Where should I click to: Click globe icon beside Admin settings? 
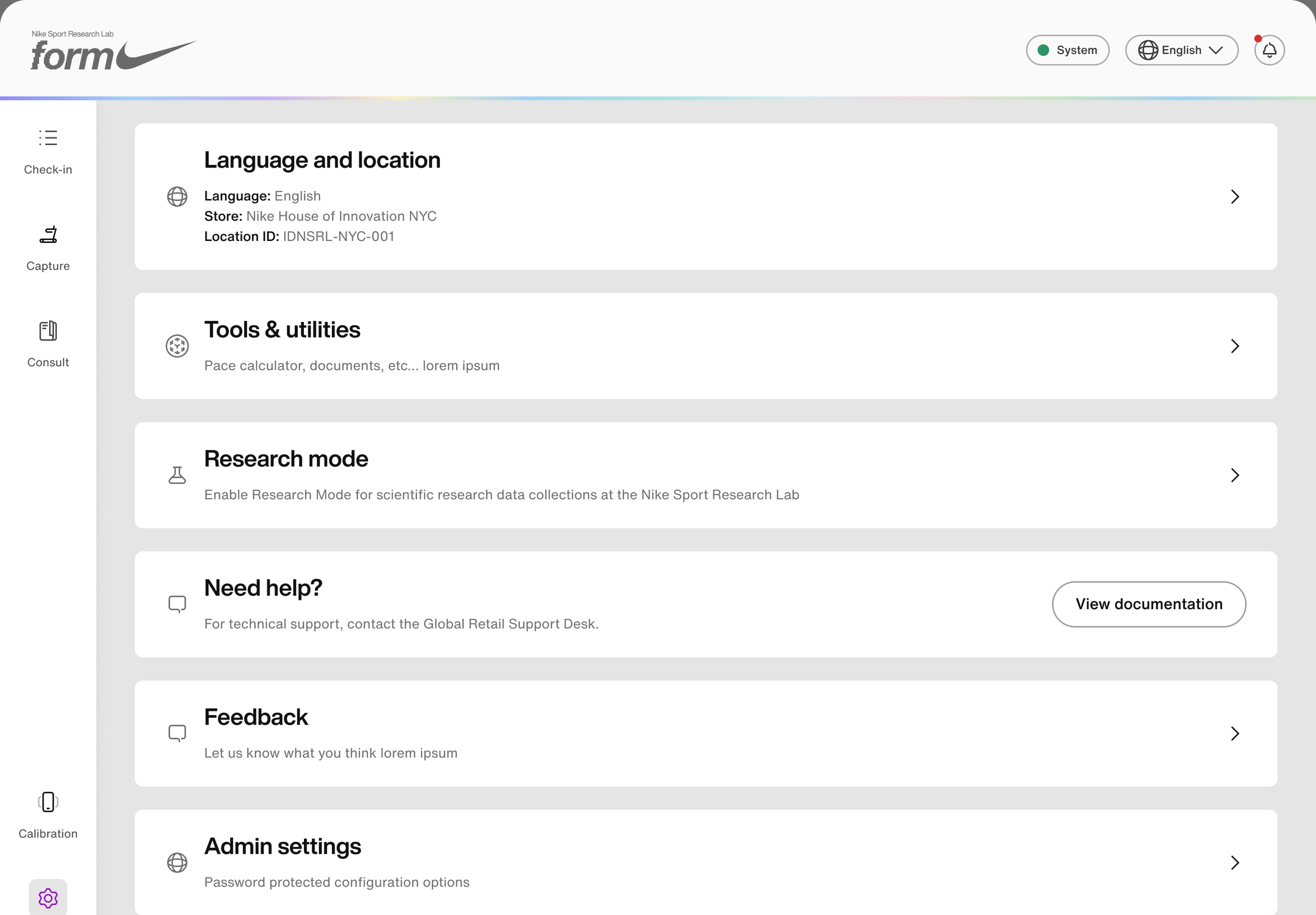pyautogui.click(x=177, y=862)
